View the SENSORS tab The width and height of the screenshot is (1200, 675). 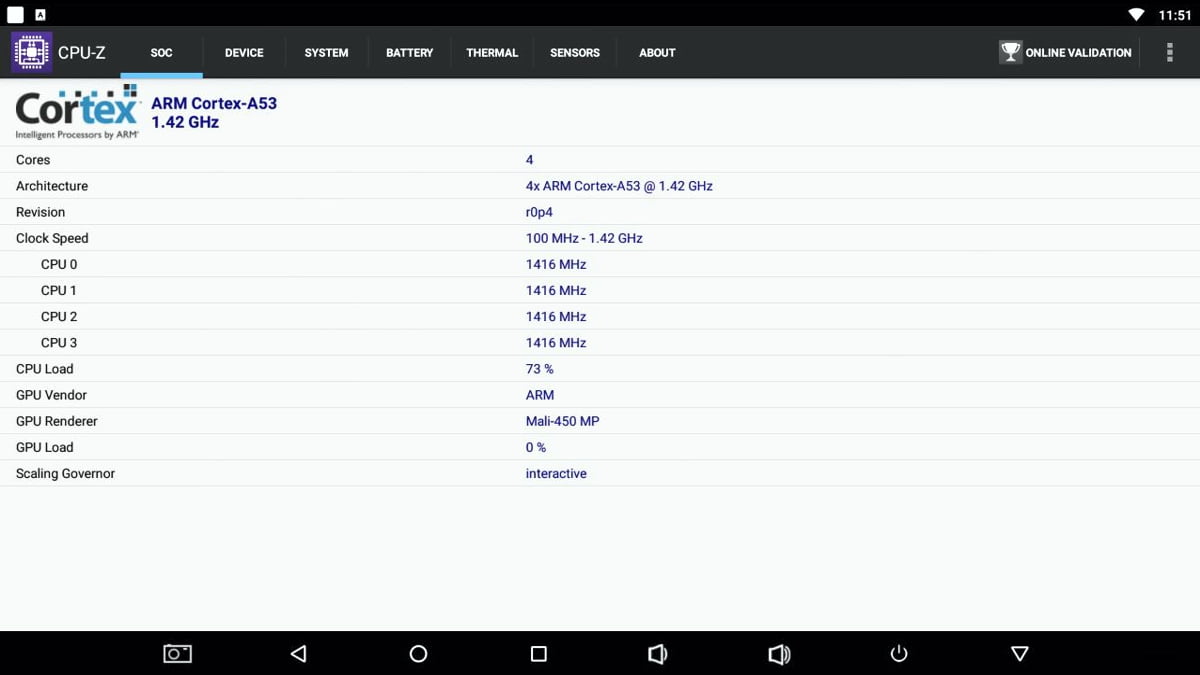575,52
